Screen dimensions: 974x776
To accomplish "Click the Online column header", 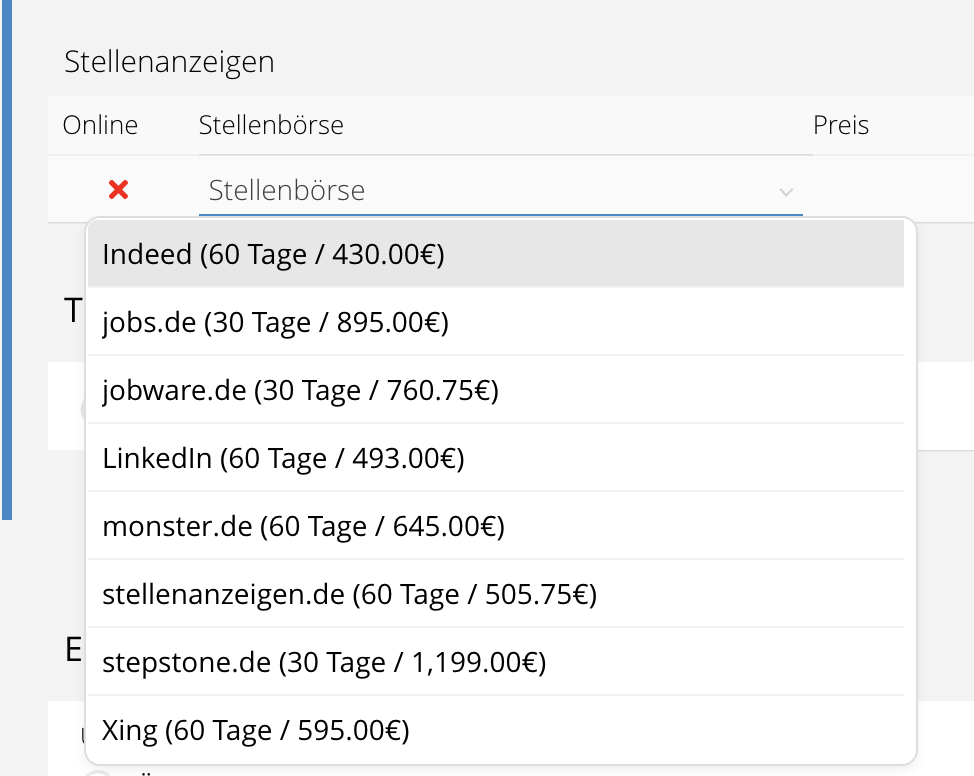I will click(x=100, y=125).
